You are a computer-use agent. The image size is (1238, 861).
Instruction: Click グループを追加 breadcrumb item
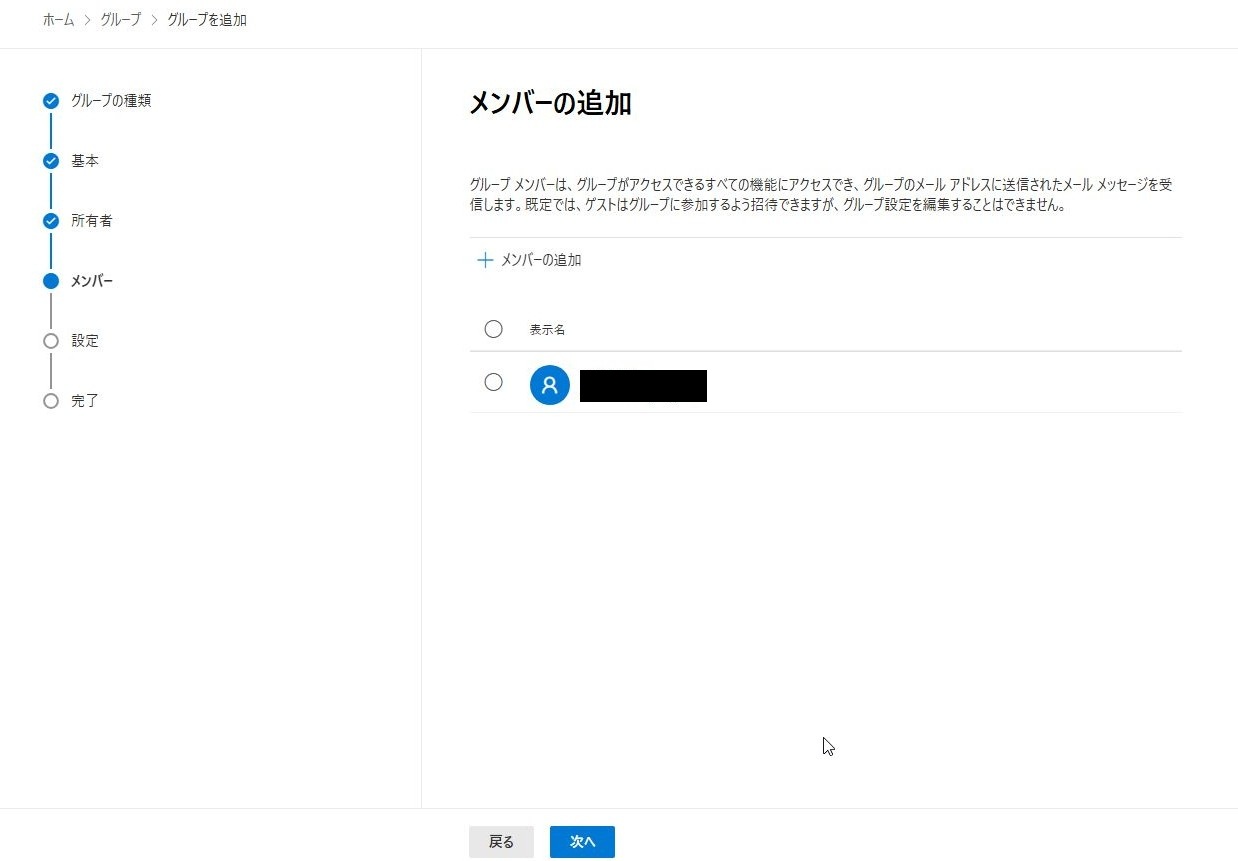tap(207, 20)
